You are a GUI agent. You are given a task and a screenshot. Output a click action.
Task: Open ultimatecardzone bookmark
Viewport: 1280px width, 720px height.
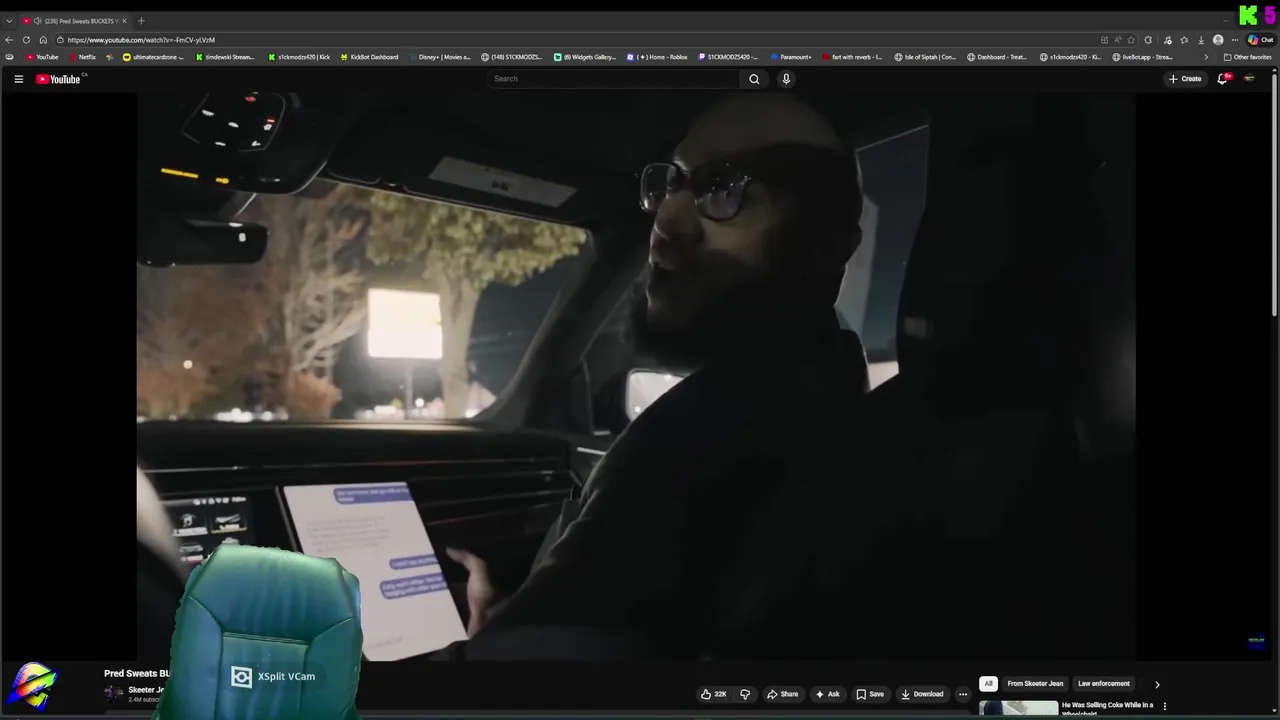[x=154, y=57]
